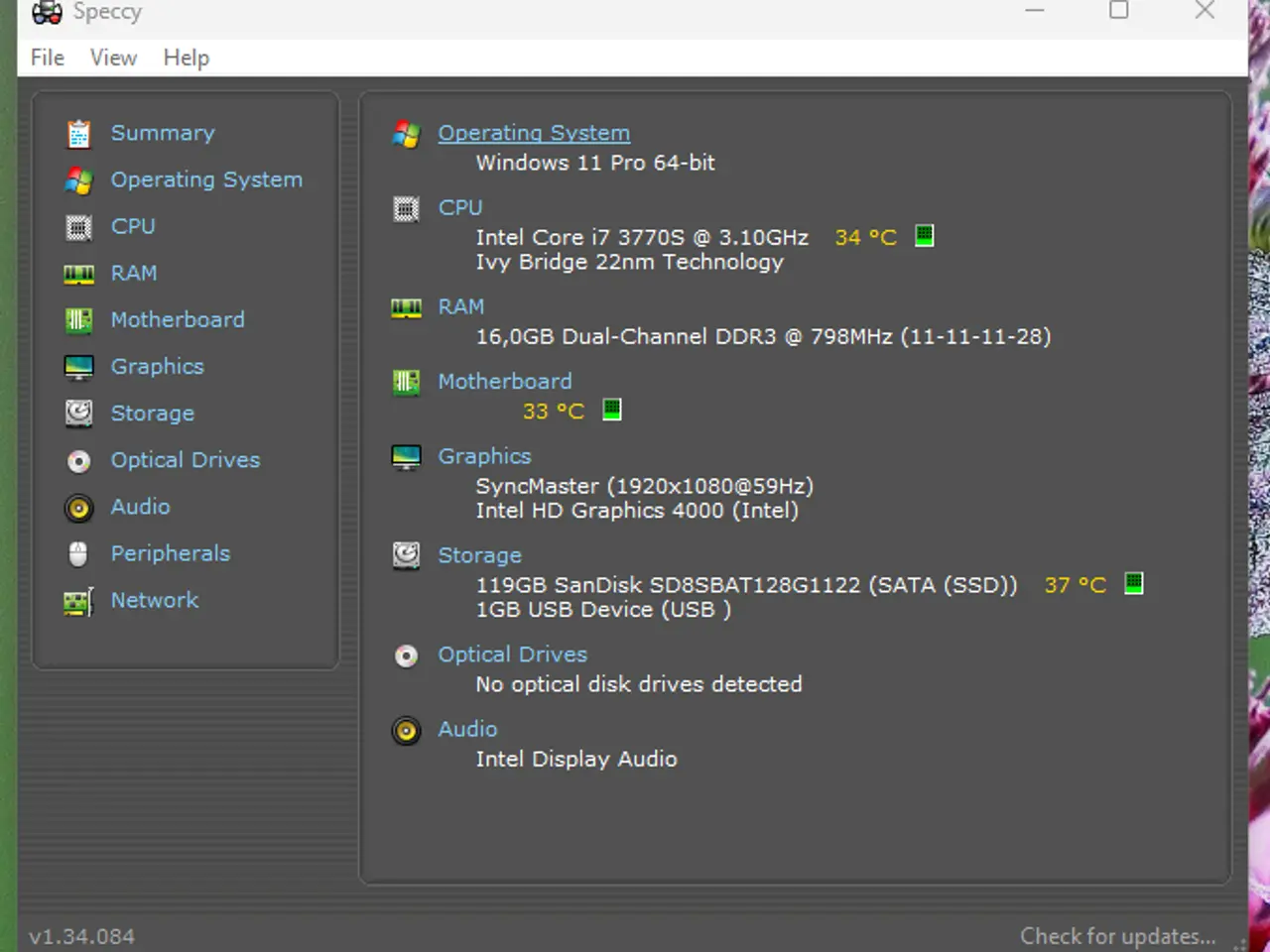Click the Motherboard icon in sidebar

[78, 320]
